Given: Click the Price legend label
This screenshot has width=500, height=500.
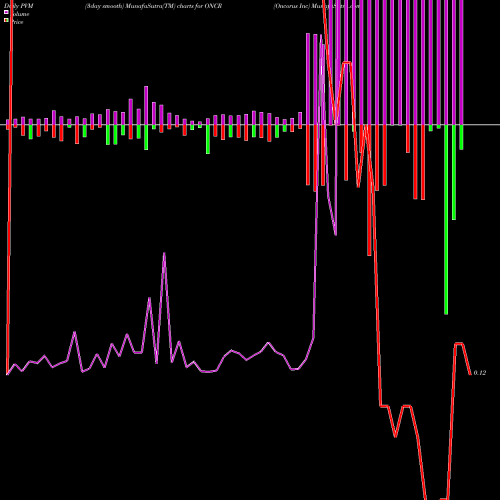Looking at the screenshot, I should click(x=16, y=22).
